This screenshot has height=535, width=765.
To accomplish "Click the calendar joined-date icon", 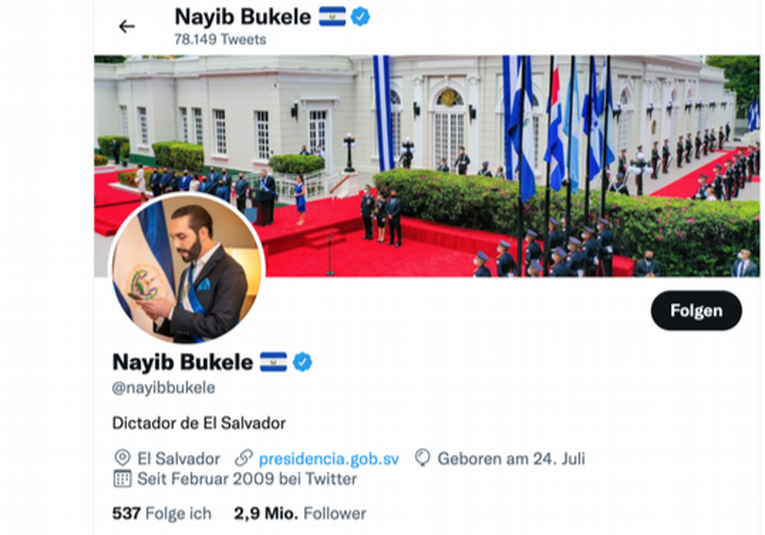I will click(122, 478).
